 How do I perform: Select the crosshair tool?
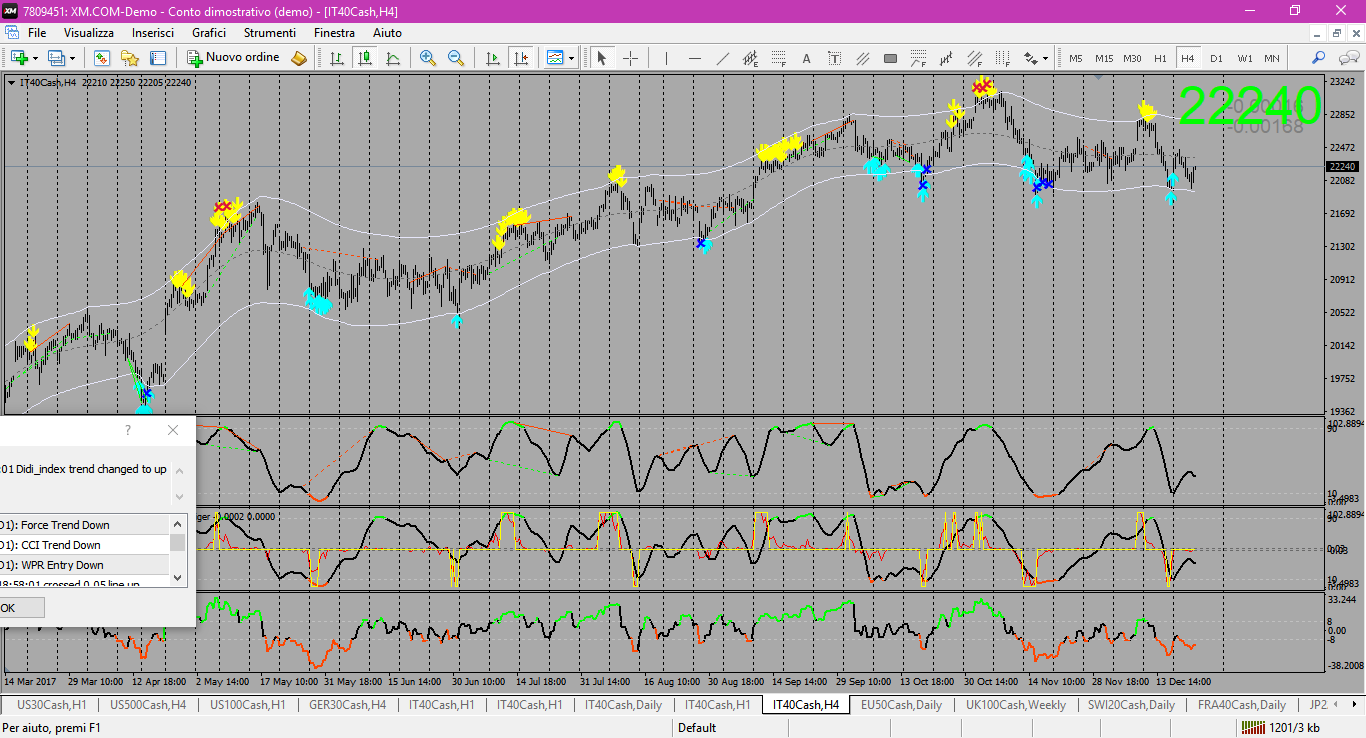coord(630,58)
